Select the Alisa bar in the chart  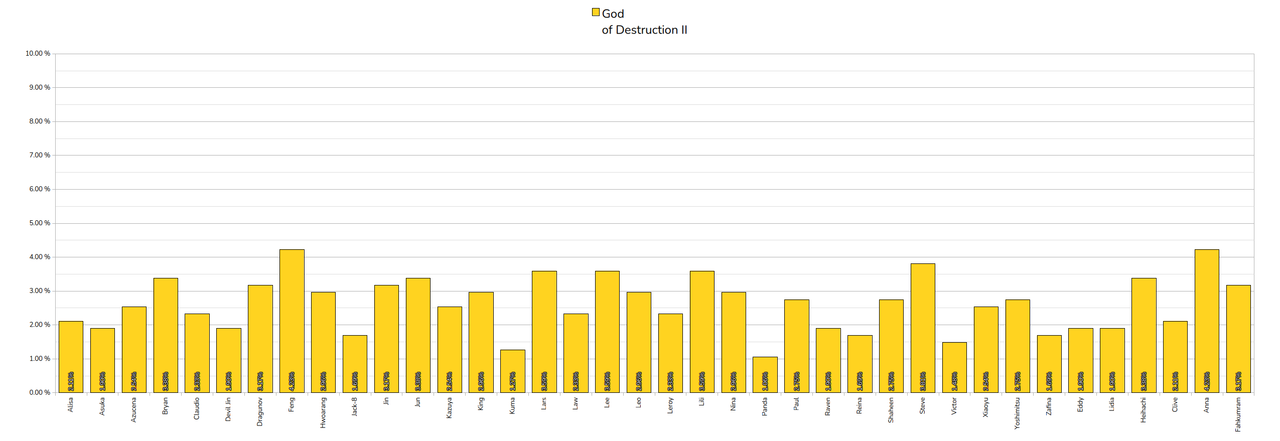click(71, 357)
